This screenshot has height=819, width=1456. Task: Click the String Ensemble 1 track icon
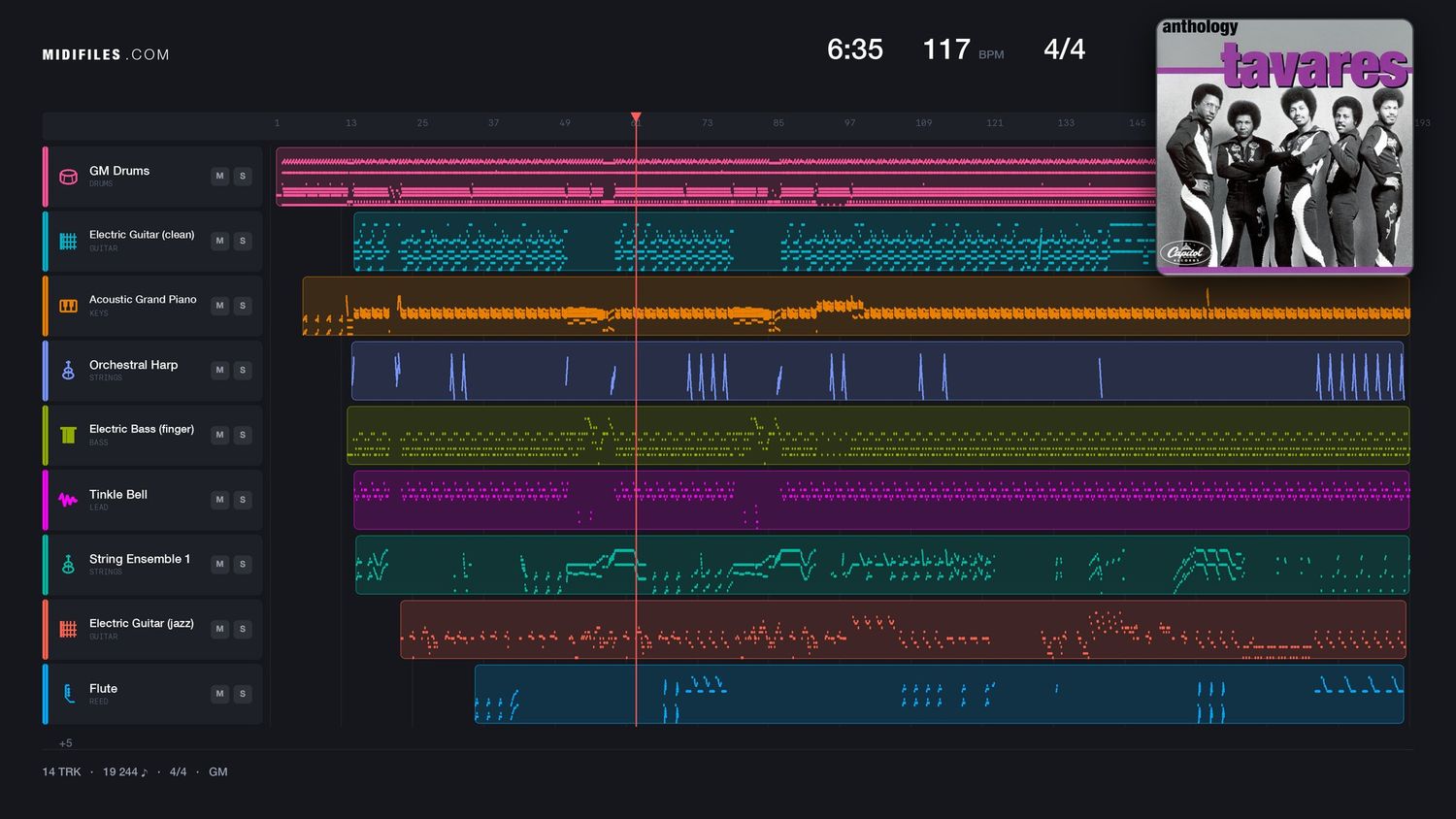[x=68, y=565]
